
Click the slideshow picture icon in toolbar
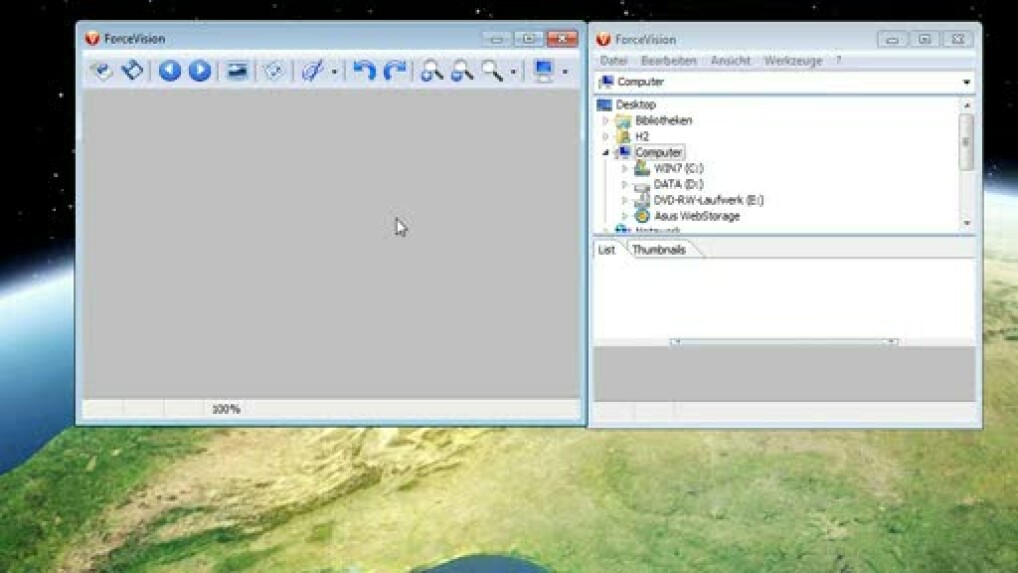(237, 71)
